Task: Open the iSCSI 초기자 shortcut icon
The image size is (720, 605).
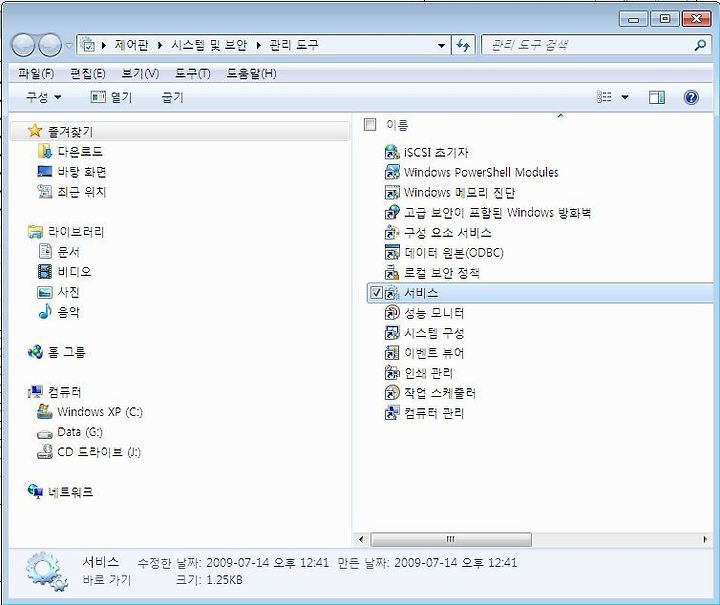Action: click(392, 152)
